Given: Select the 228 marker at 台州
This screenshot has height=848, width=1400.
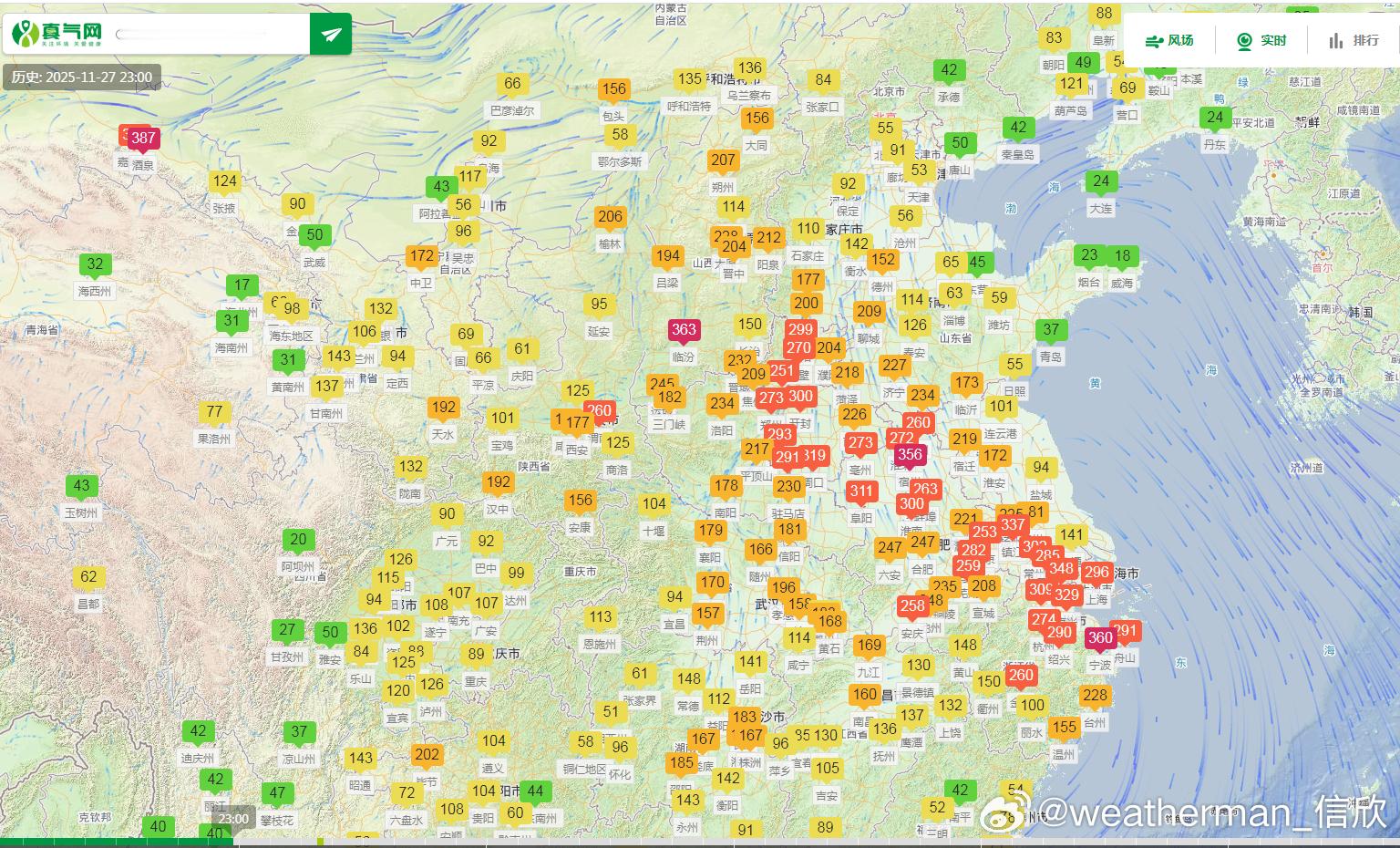Looking at the screenshot, I should [1095, 695].
